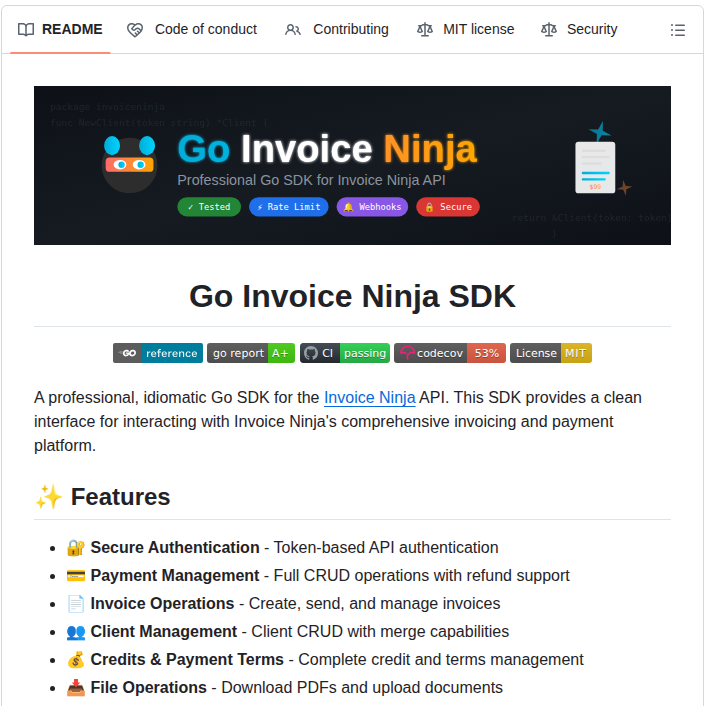Click the inbox emoji for File Operations

(x=76, y=688)
